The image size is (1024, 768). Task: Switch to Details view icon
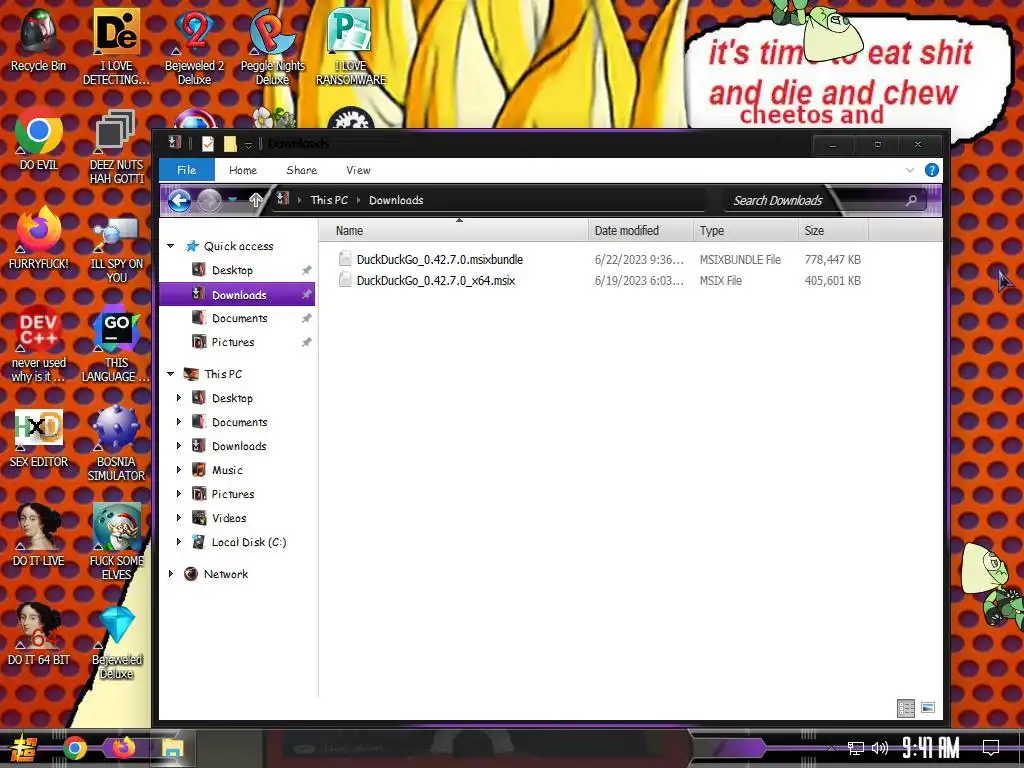click(905, 708)
